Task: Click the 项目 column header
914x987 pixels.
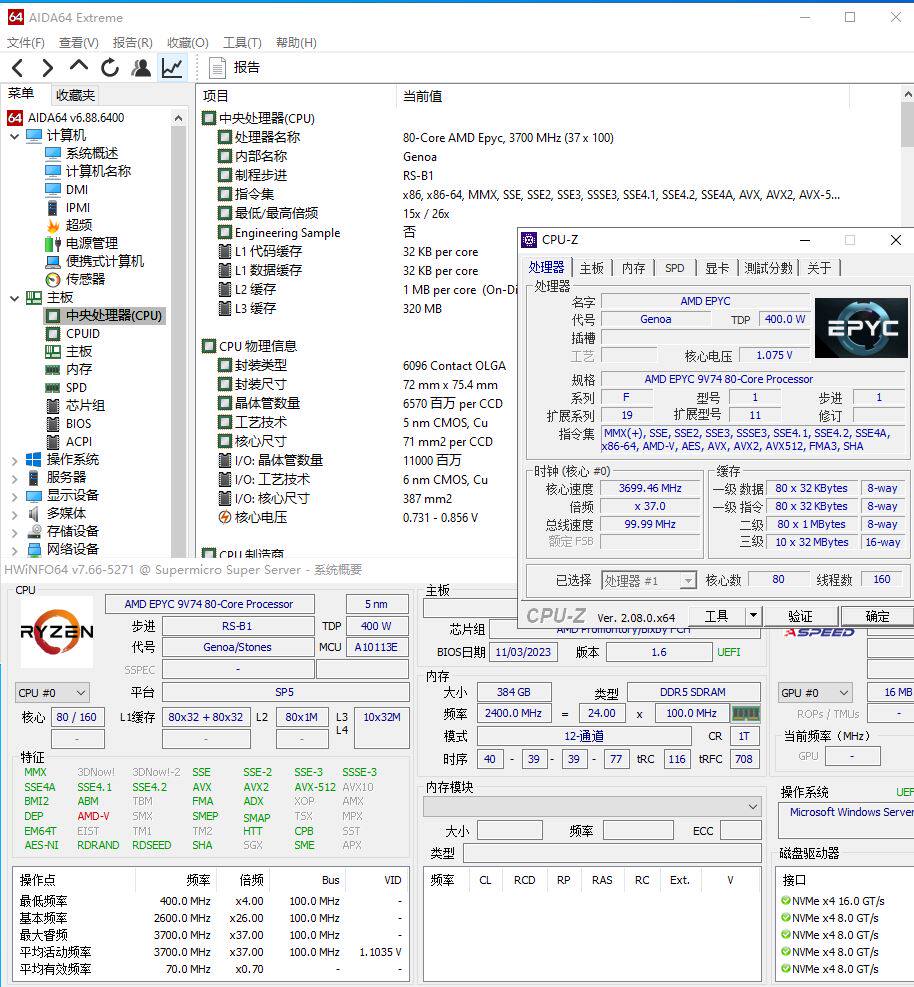Action: tap(296, 96)
